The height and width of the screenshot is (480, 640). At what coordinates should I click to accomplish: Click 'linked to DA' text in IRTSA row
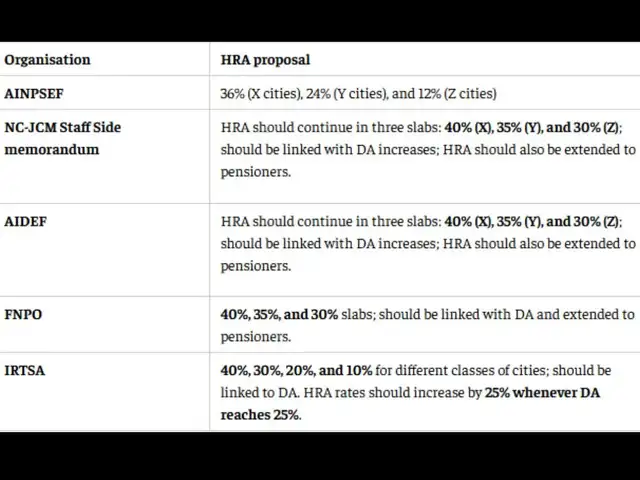coord(260,393)
